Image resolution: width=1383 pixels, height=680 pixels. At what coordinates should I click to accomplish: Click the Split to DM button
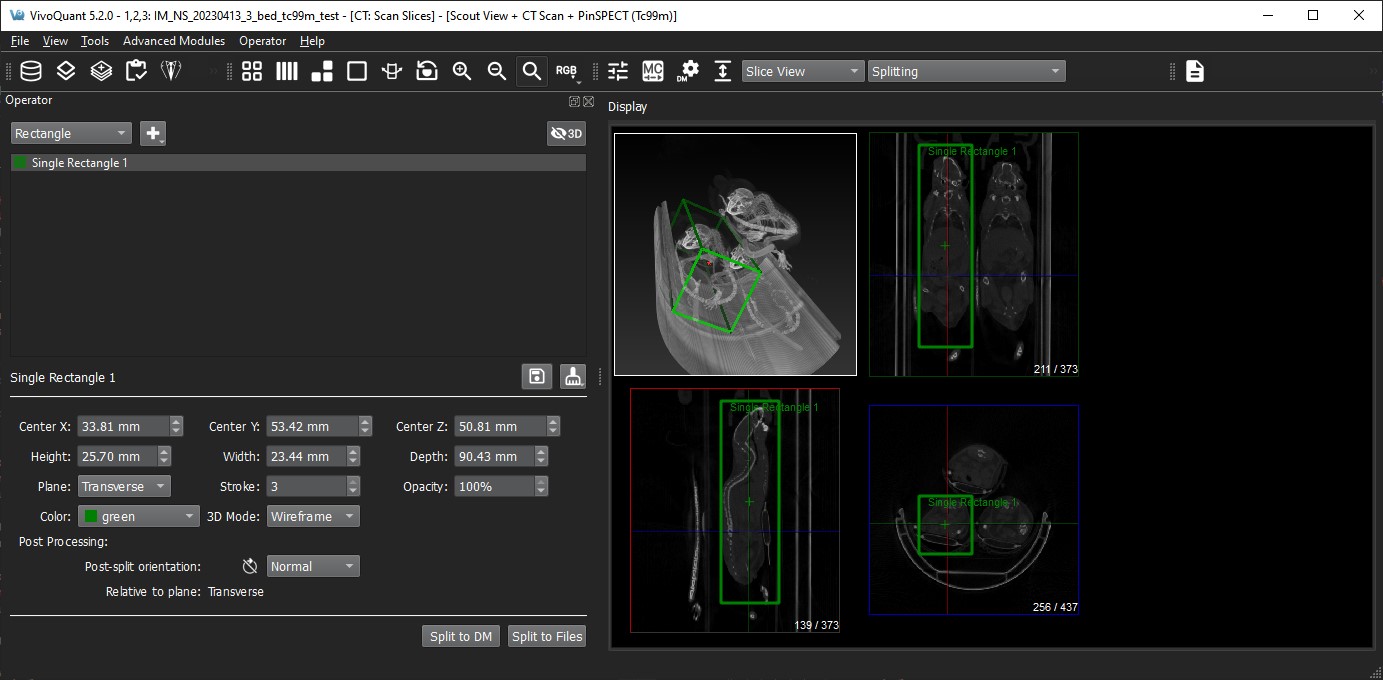tap(461, 636)
